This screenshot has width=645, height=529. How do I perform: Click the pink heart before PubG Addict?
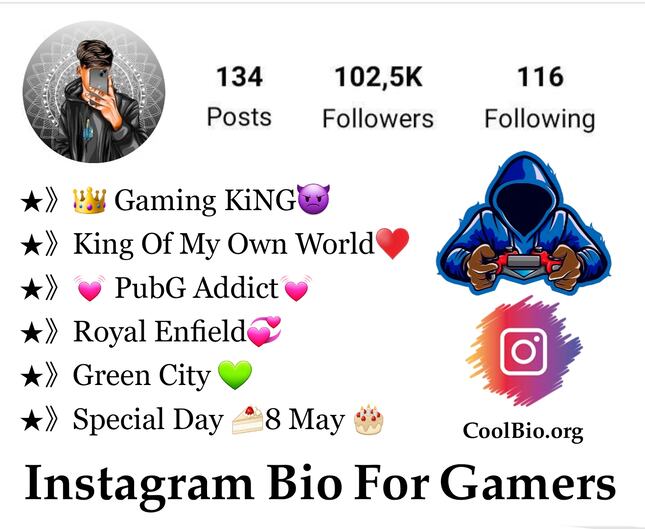89,288
